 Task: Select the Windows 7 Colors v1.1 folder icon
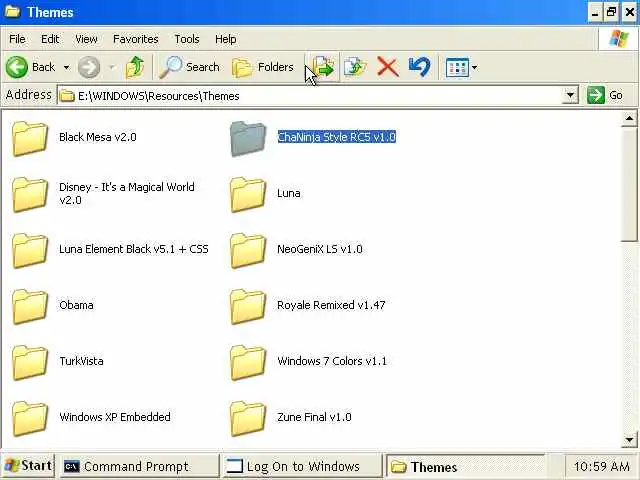click(248, 362)
